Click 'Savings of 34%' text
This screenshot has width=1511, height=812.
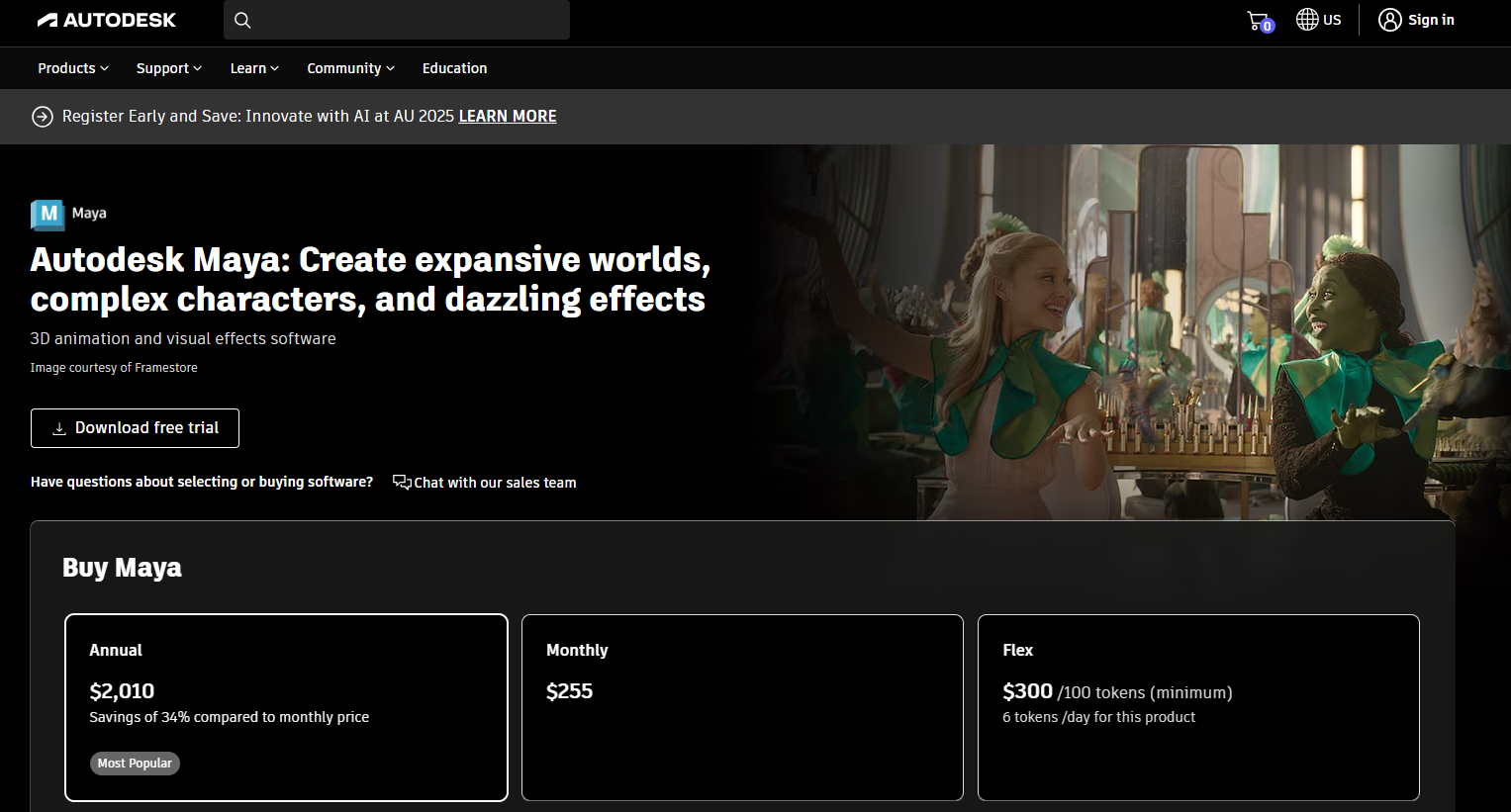point(140,717)
